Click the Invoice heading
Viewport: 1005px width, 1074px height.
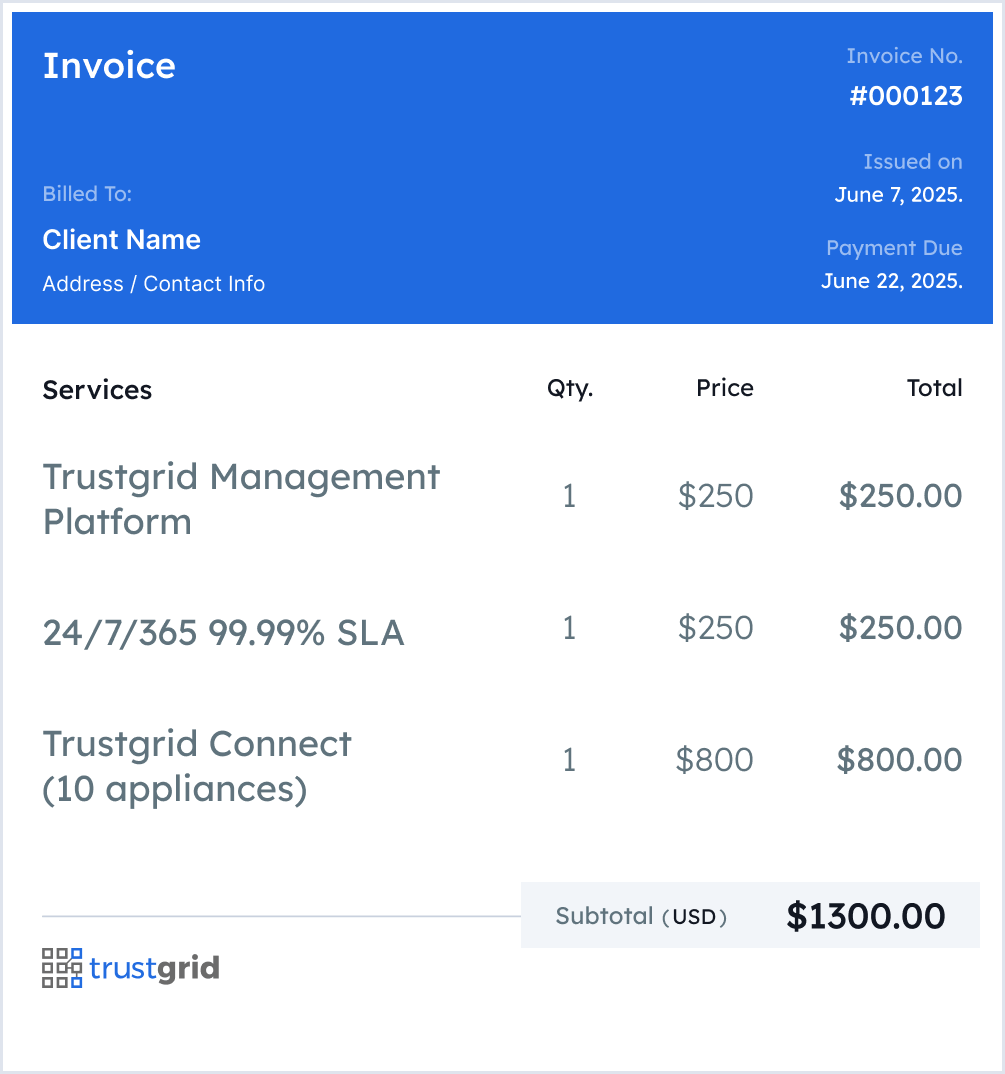click(x=110, y=66)
